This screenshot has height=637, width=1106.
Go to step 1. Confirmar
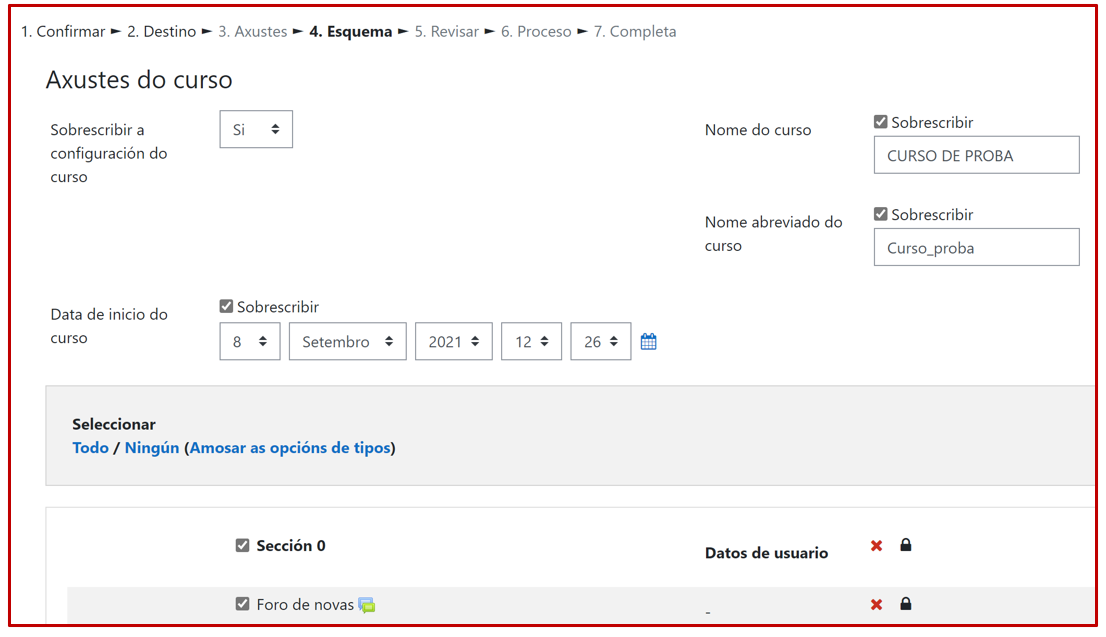click(x=63, y=32)
